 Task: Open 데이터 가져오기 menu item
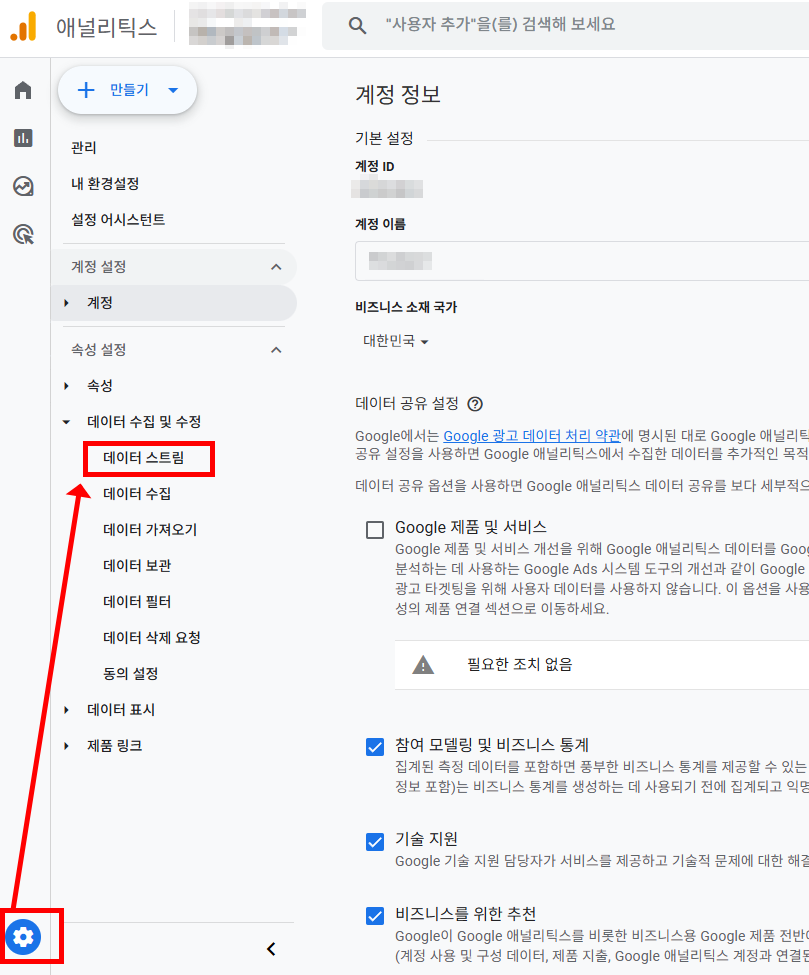pos(150,530)
